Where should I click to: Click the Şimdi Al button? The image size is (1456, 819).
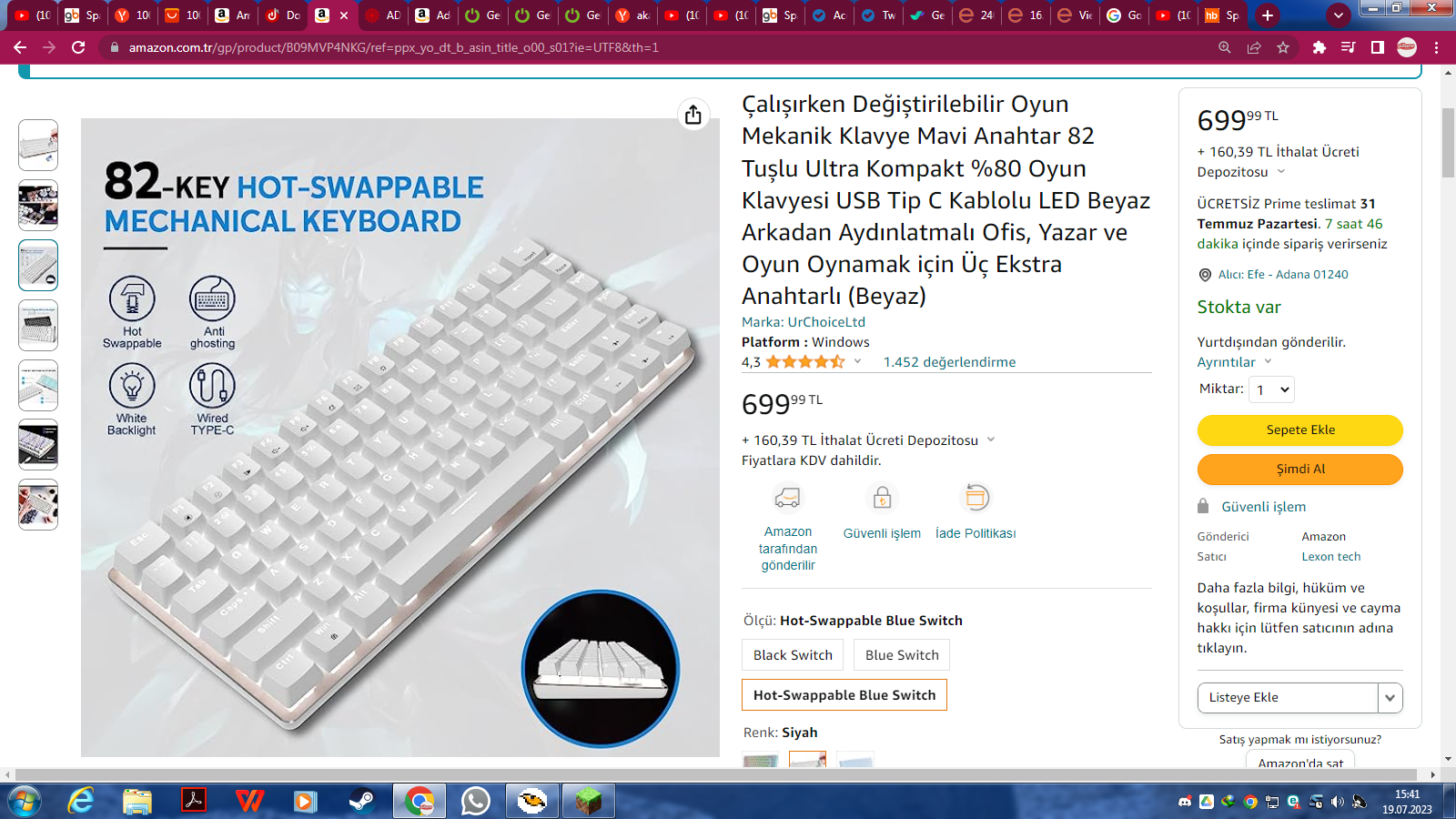click(x=1300, y=470)
